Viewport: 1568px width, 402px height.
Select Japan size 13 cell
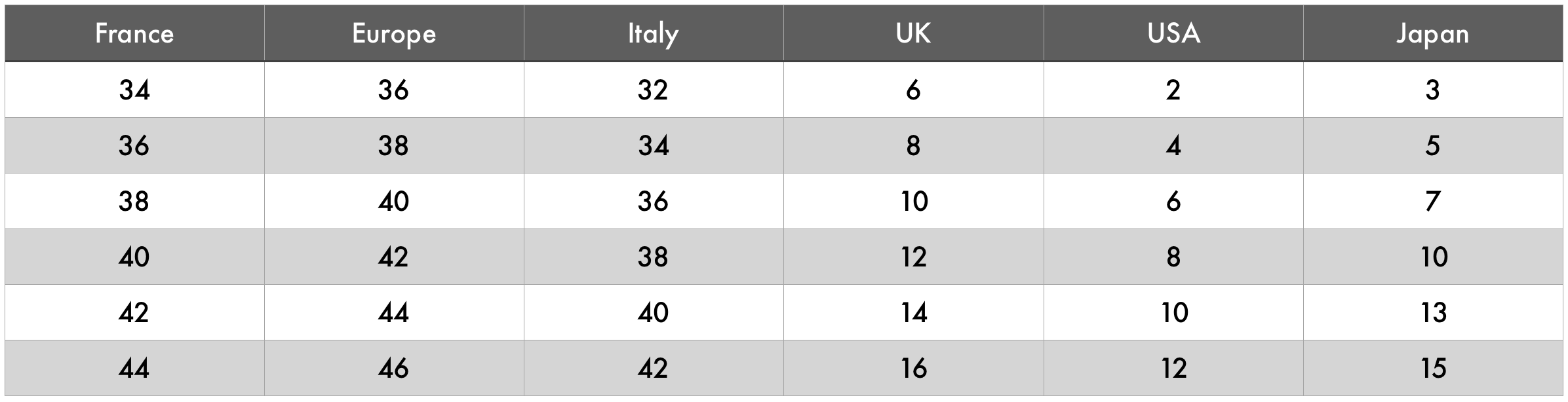coord(1433,312)
